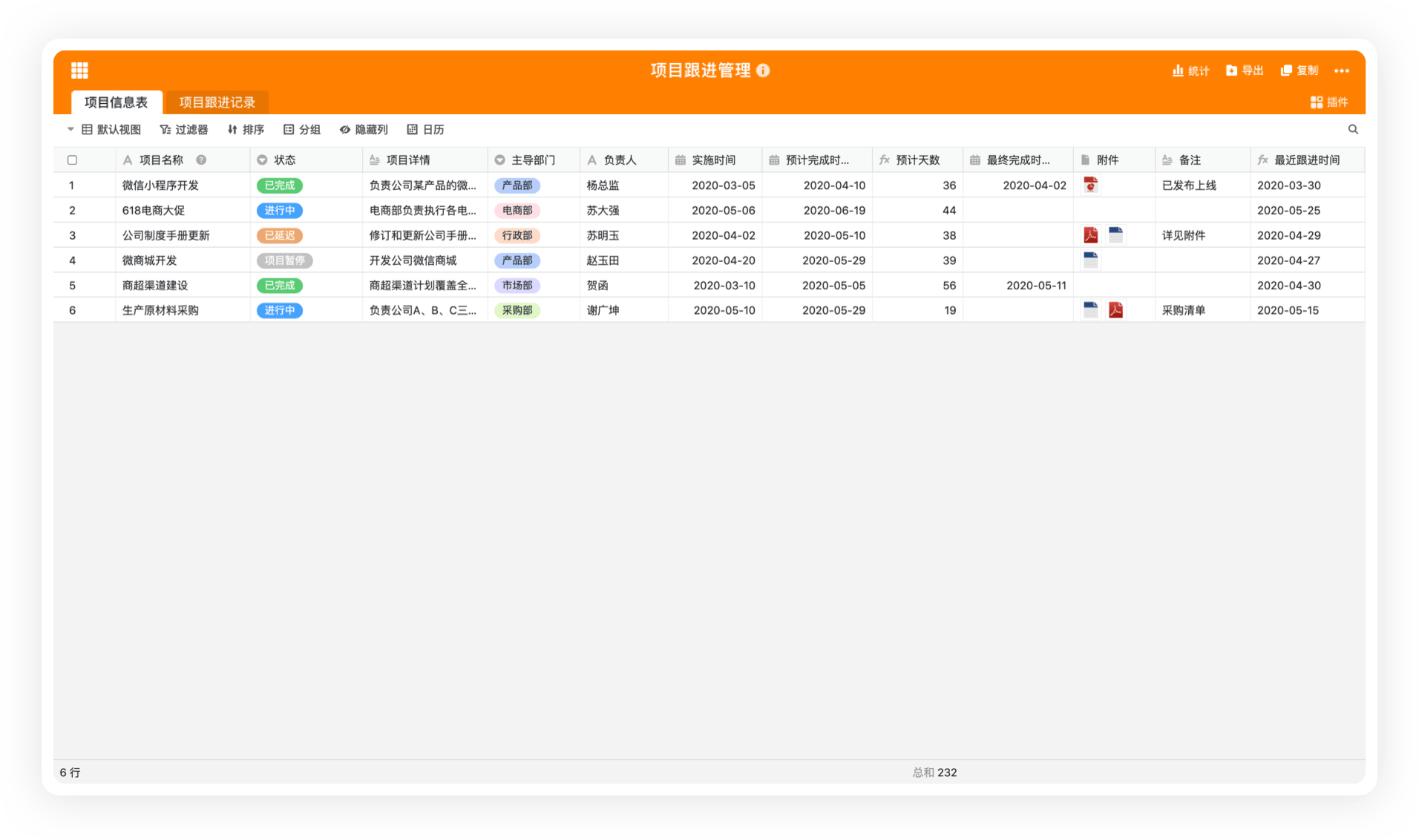Open the attachment in 微商城开发 row
Image resolution: width=1419 pixels, height=840 pixels.
point(1090,260)
